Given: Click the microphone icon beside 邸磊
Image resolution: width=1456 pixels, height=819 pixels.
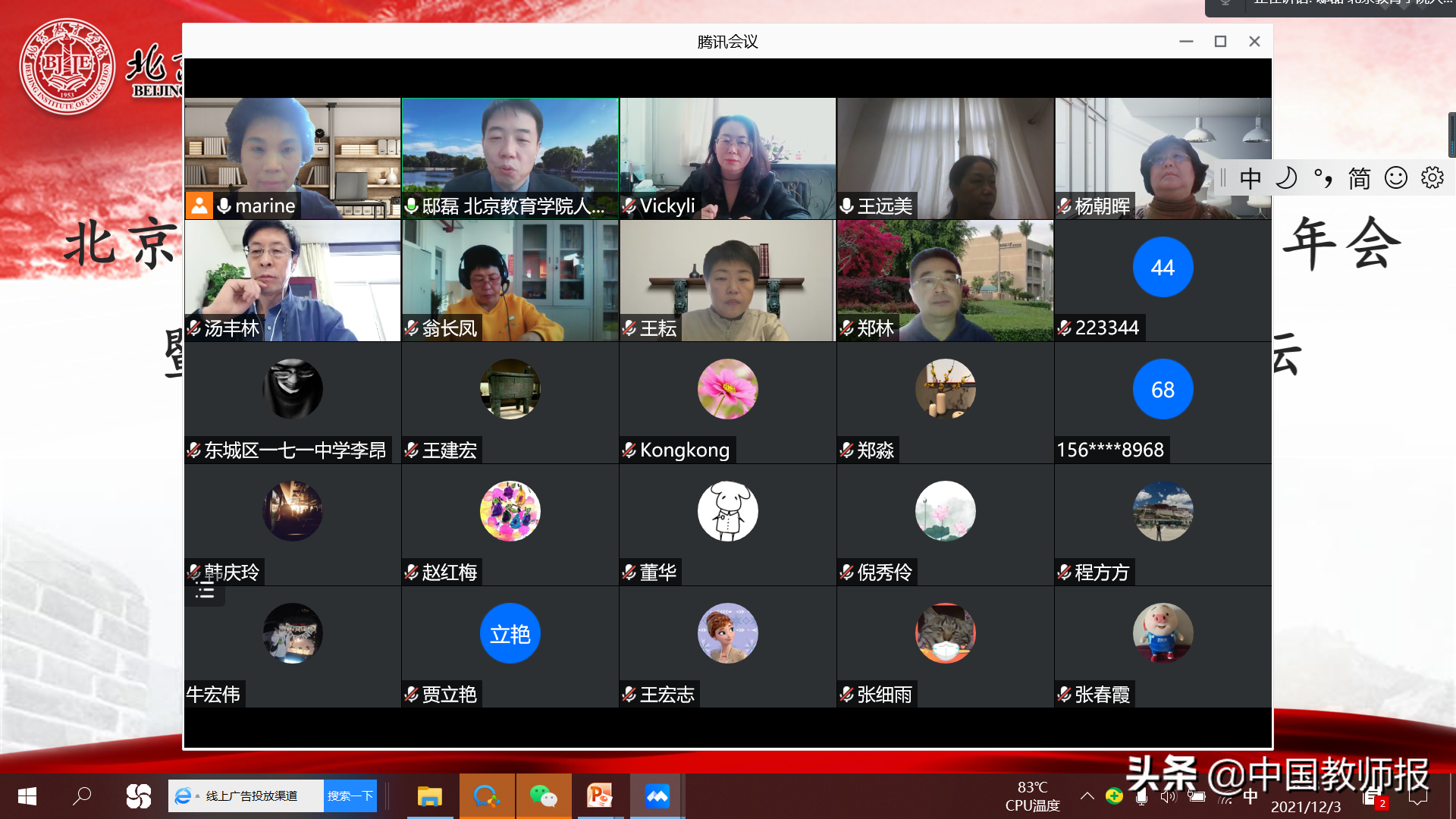Looking at the screenshot, I should coord(412,206).
